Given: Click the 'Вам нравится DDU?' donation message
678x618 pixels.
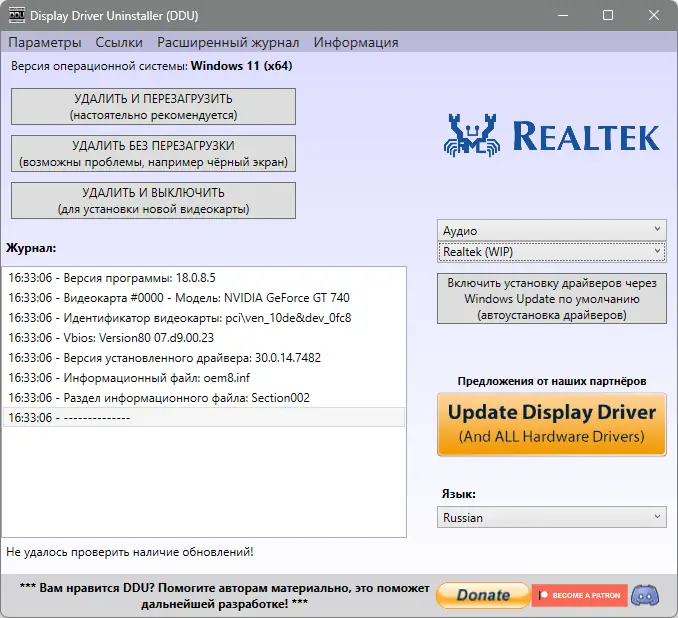Looking at the screenshot, I should tap(225, 596).
